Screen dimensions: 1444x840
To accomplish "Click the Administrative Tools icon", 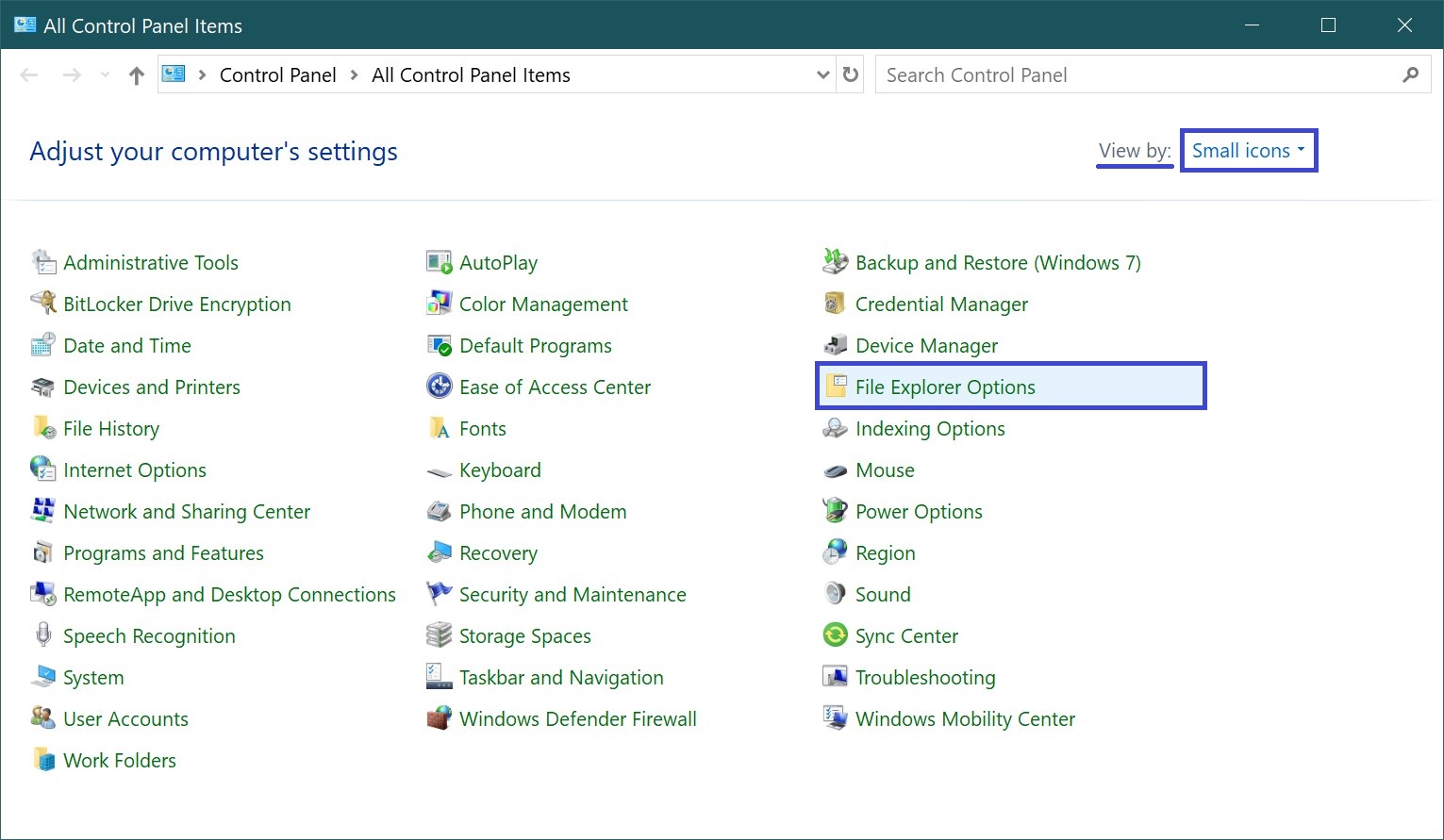I will point(43,262).
